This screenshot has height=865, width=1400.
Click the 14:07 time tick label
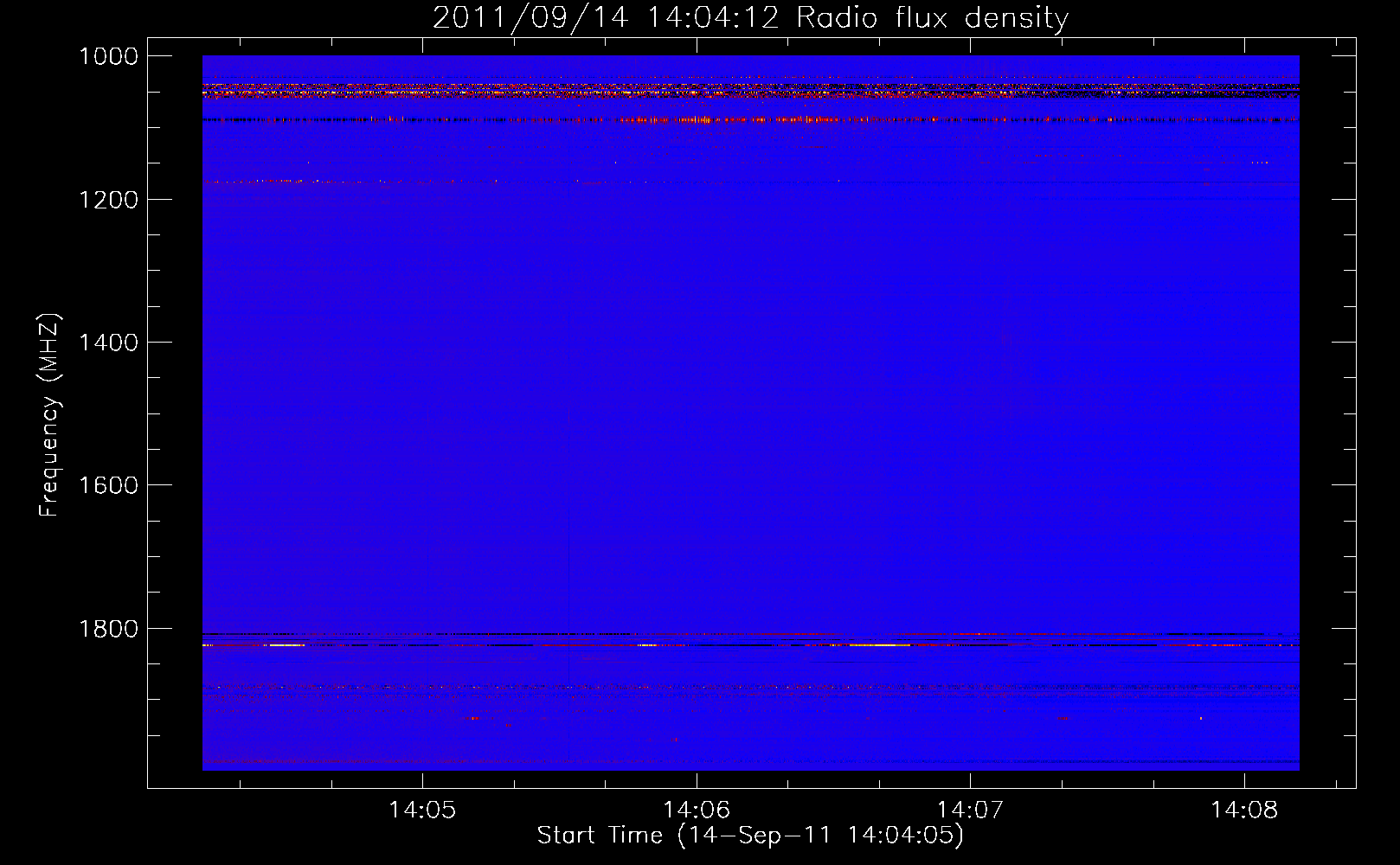coord(970,810)
